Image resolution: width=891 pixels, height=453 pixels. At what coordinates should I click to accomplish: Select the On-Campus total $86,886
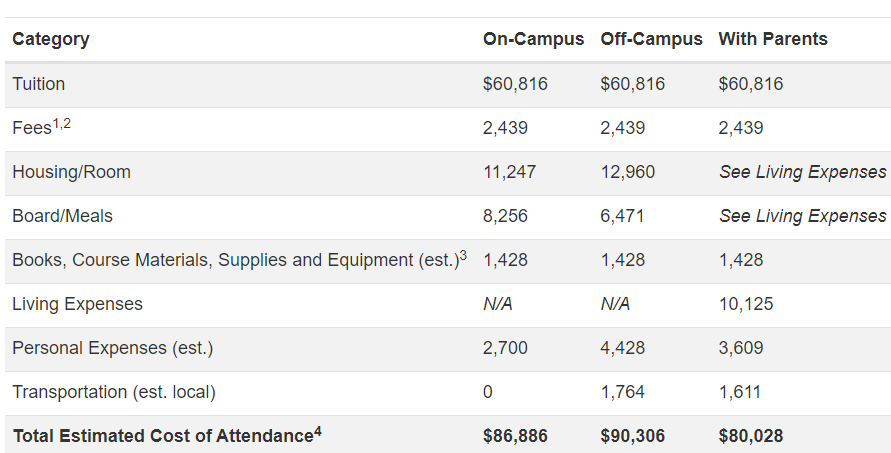pos(515,436)
